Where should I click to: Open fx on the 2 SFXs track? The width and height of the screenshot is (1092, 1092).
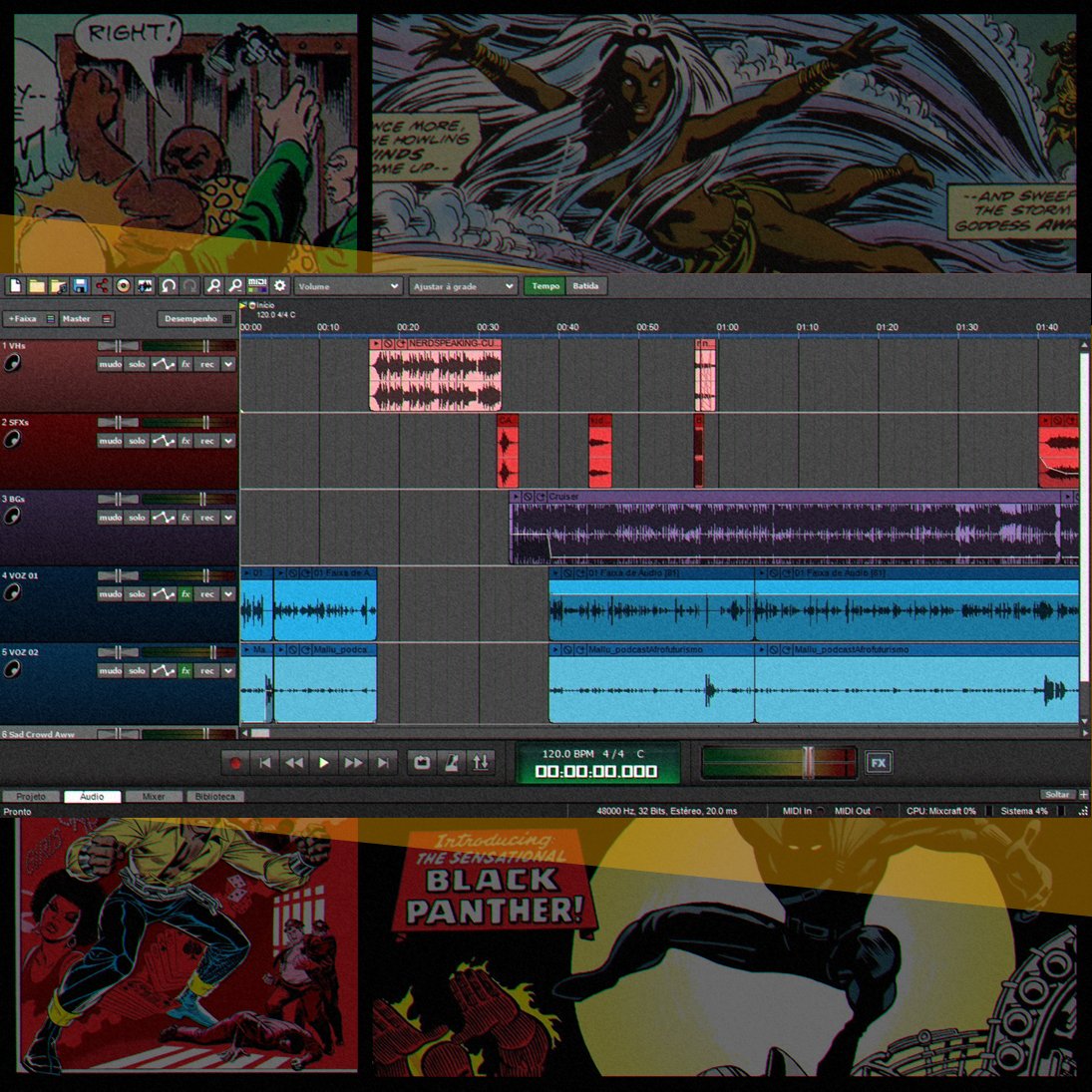point(185,441)
